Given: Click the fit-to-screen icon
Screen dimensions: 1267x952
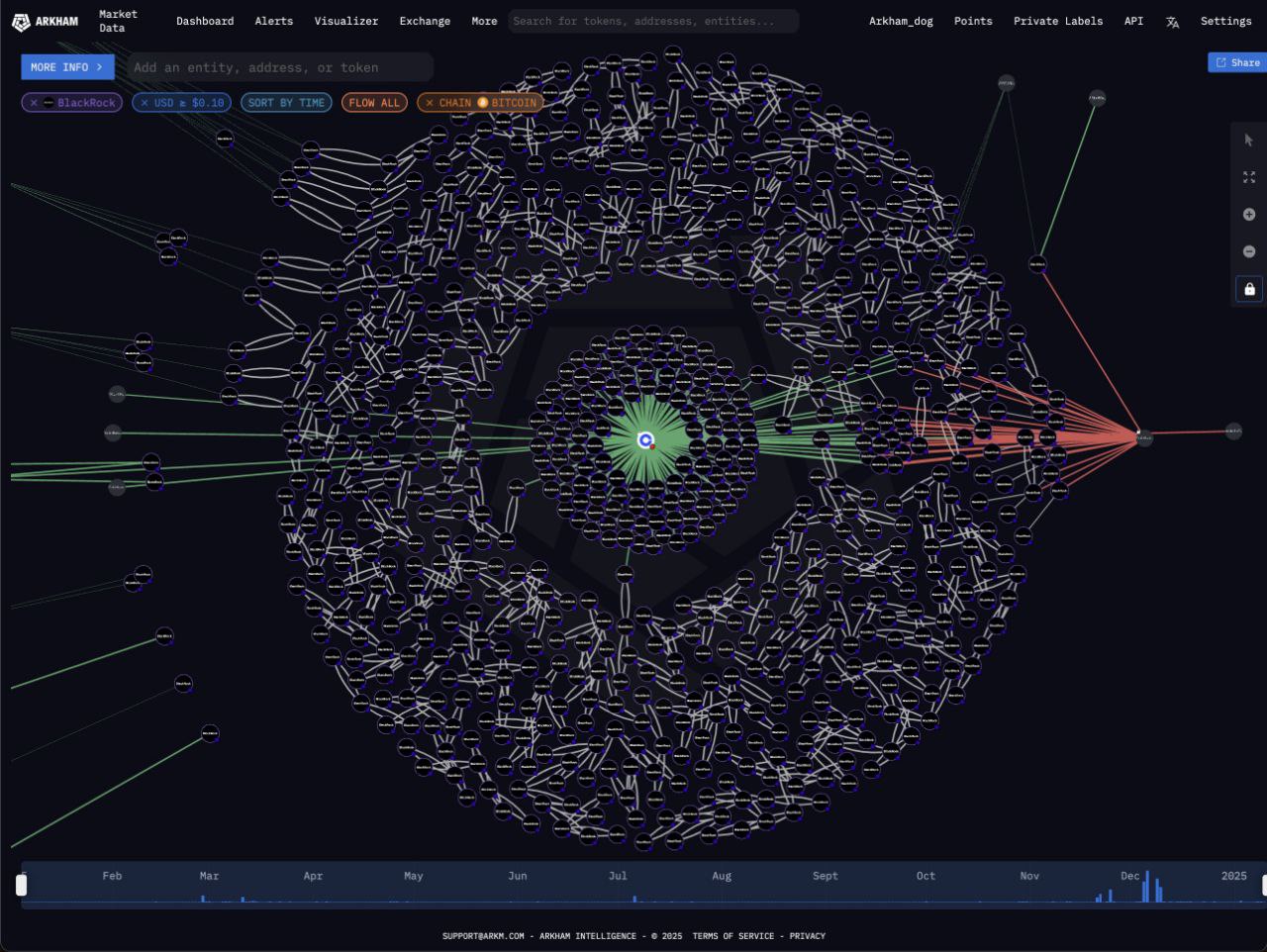Looking at the screenshot, I should click(1248, 177).
